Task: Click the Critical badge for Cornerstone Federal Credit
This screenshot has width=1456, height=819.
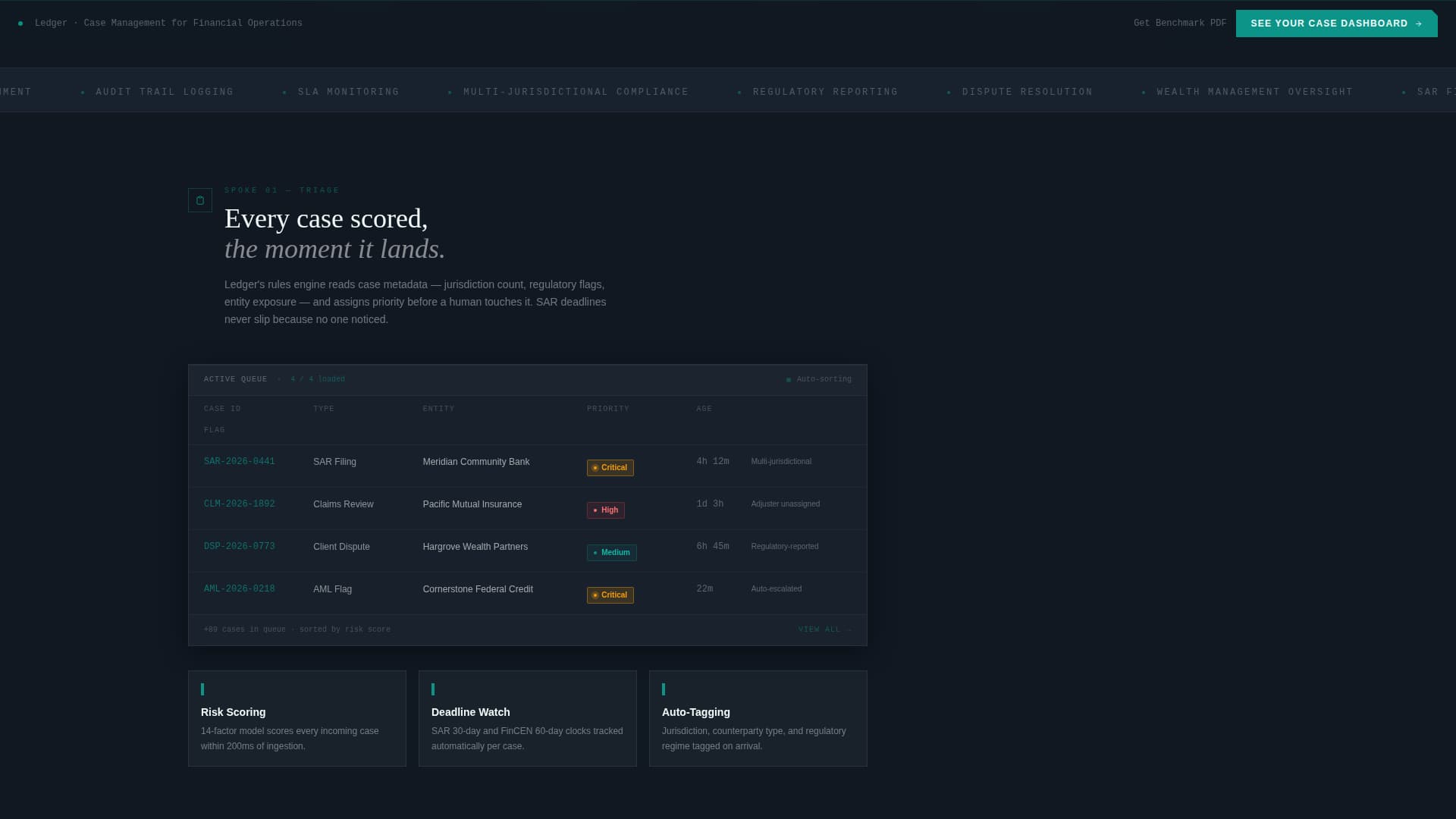Action: [610, 595]
